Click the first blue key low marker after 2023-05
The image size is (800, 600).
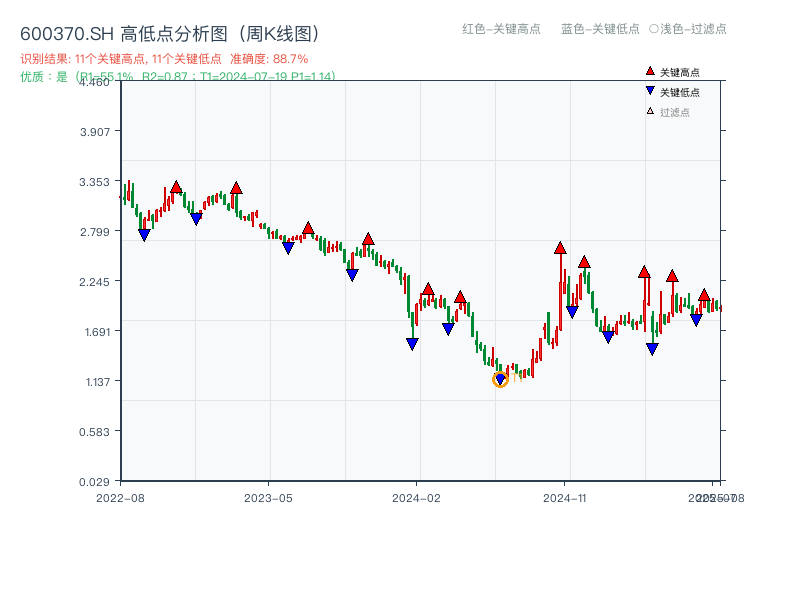[288, 248]
